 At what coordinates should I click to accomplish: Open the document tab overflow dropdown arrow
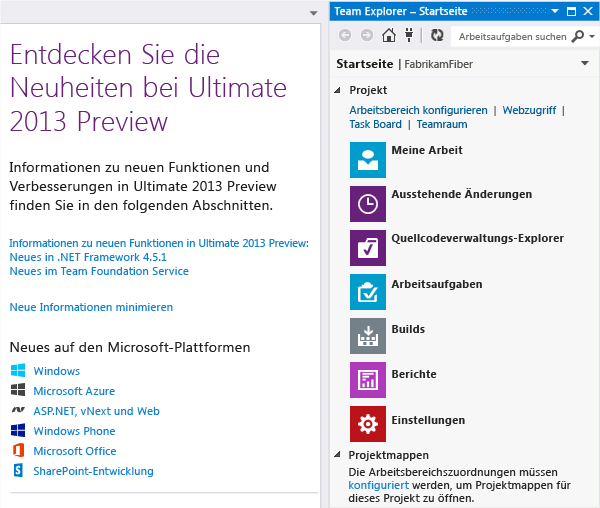coord(313,13)
